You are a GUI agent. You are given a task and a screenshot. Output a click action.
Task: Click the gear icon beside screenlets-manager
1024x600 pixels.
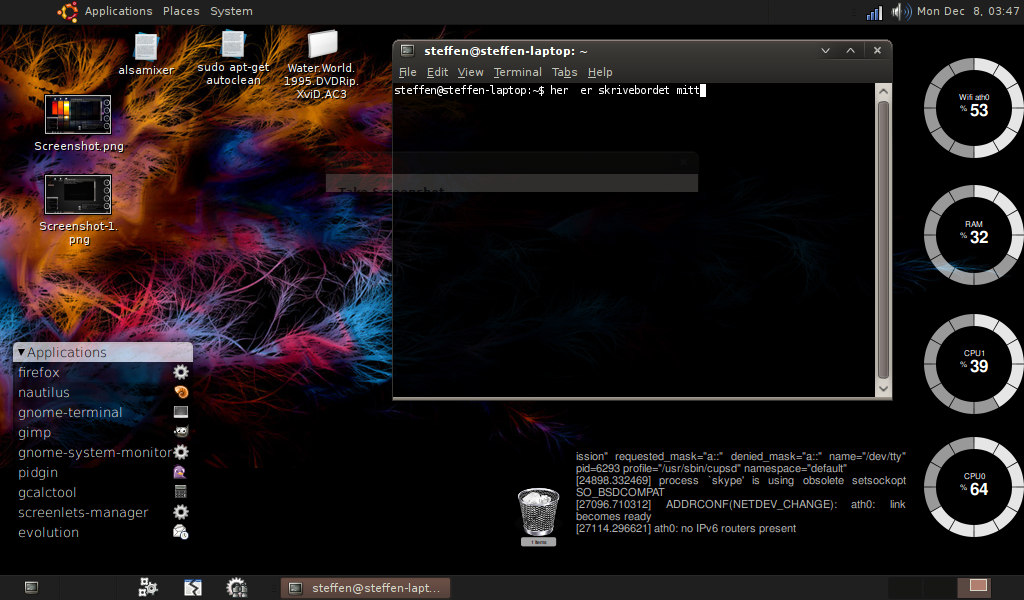(181, 512)
